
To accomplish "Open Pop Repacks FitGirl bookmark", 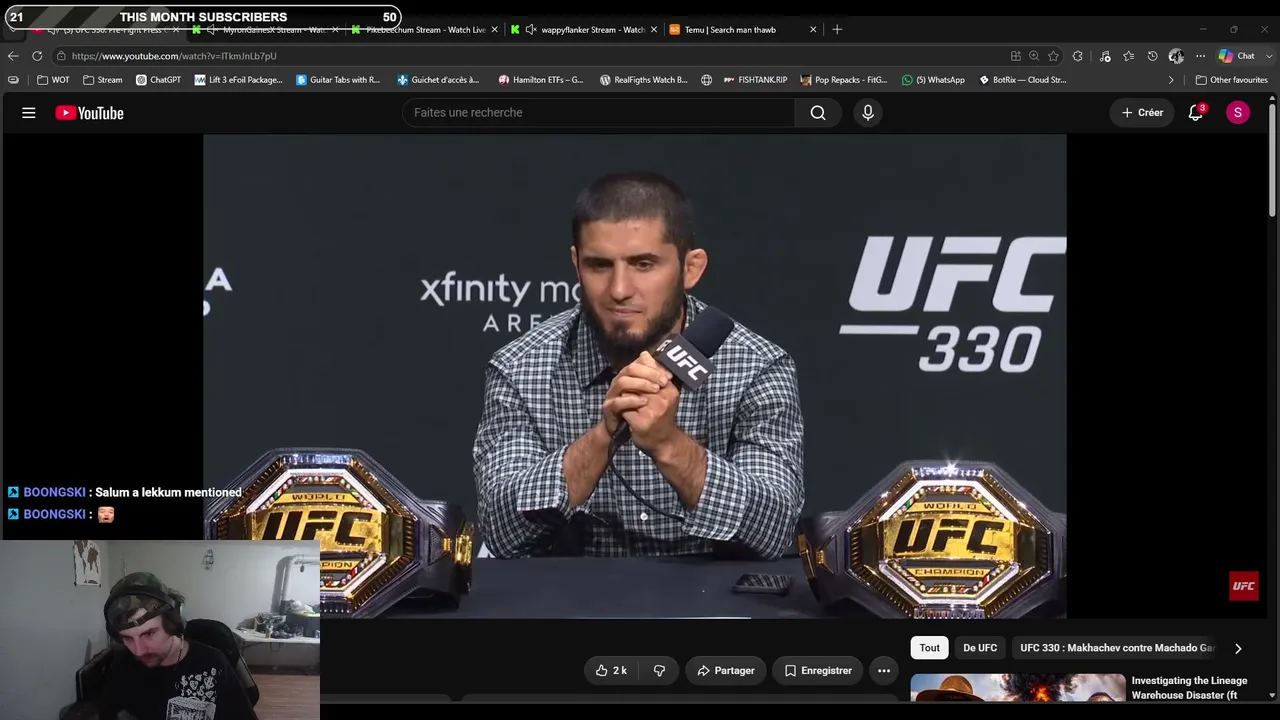I will click(844, 80).
